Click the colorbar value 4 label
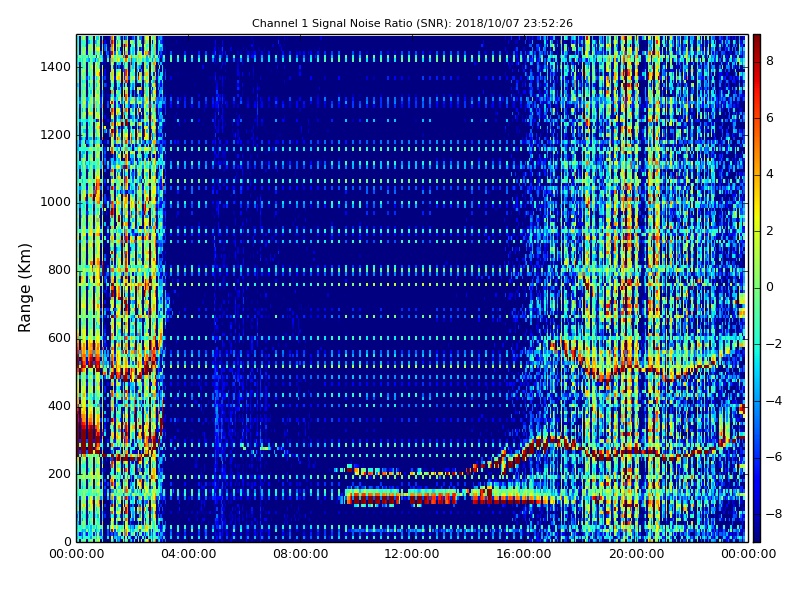 (770, 174)
